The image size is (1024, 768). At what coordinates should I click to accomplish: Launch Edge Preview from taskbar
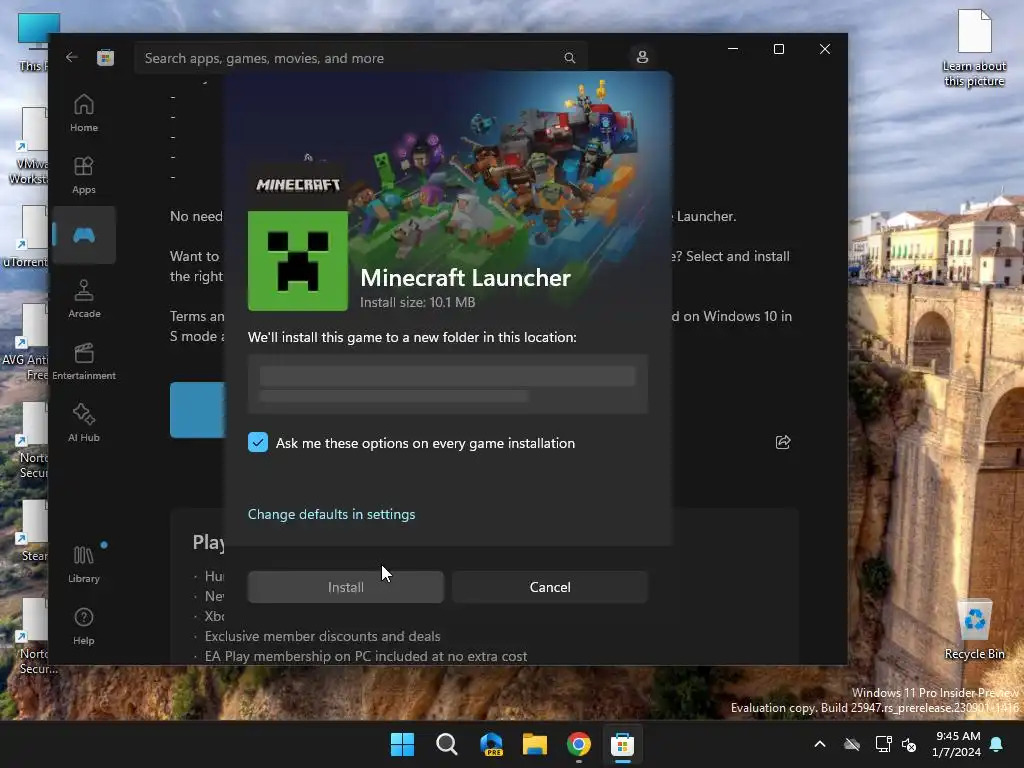coord(491,744)
